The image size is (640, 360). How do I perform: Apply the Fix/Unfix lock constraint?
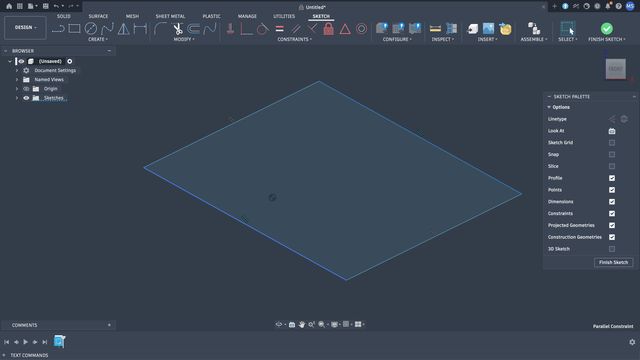[329, 29]
